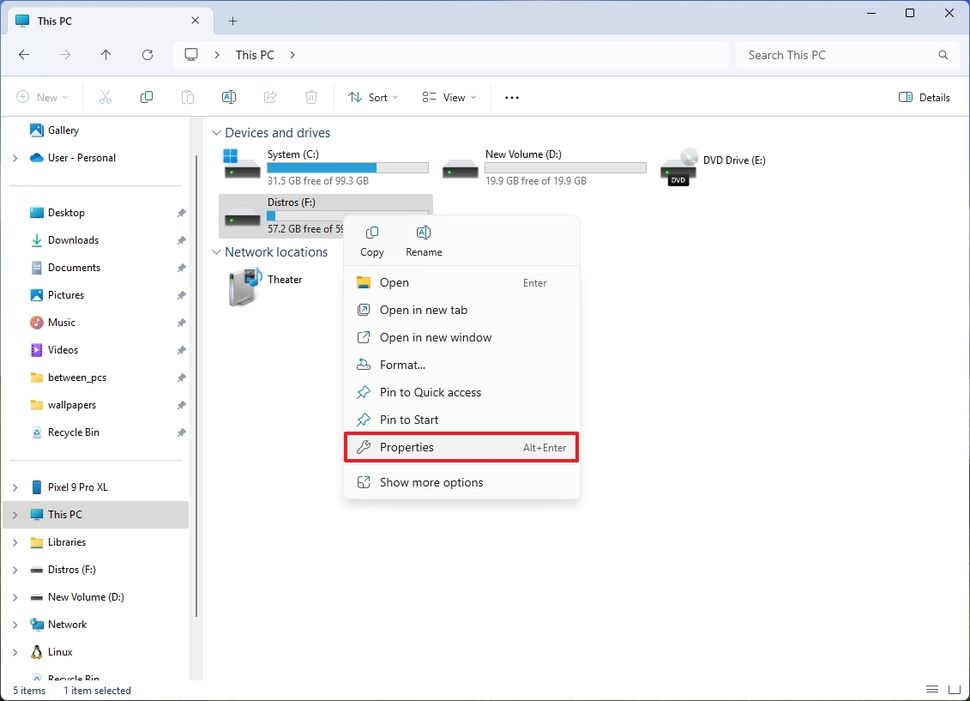The height and width of the screenshot is (701, 970).
Task: Click the Paste toolbar icon
Action: pos(187,97)
